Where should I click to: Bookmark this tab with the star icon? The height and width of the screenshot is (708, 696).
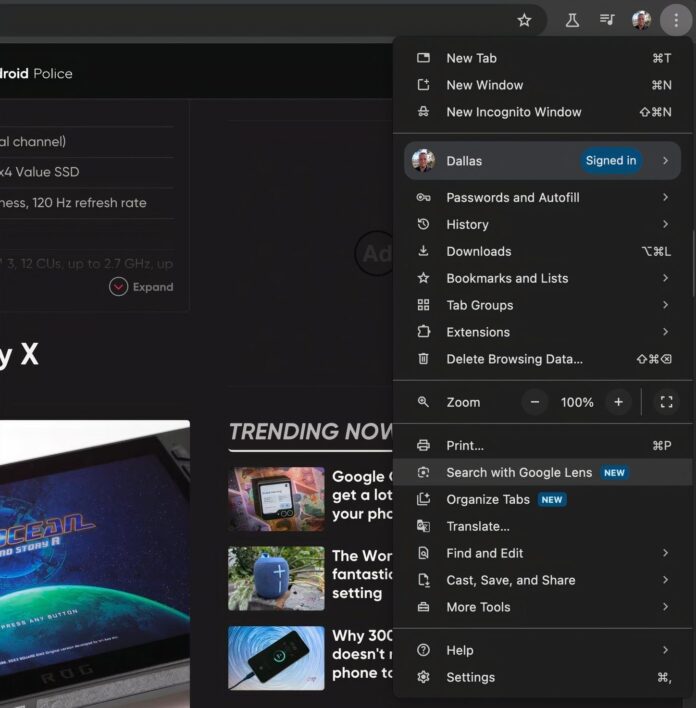click(524, 20)
